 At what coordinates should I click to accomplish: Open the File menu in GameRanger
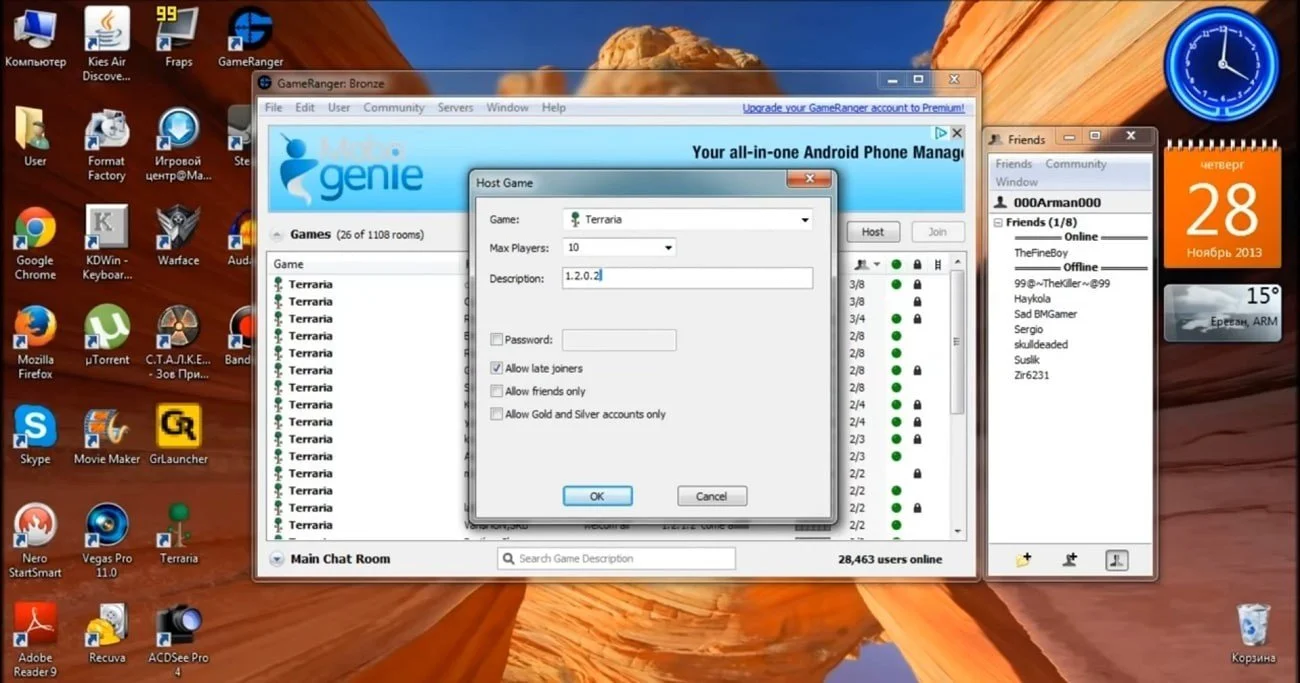click(x=273, y=108)
